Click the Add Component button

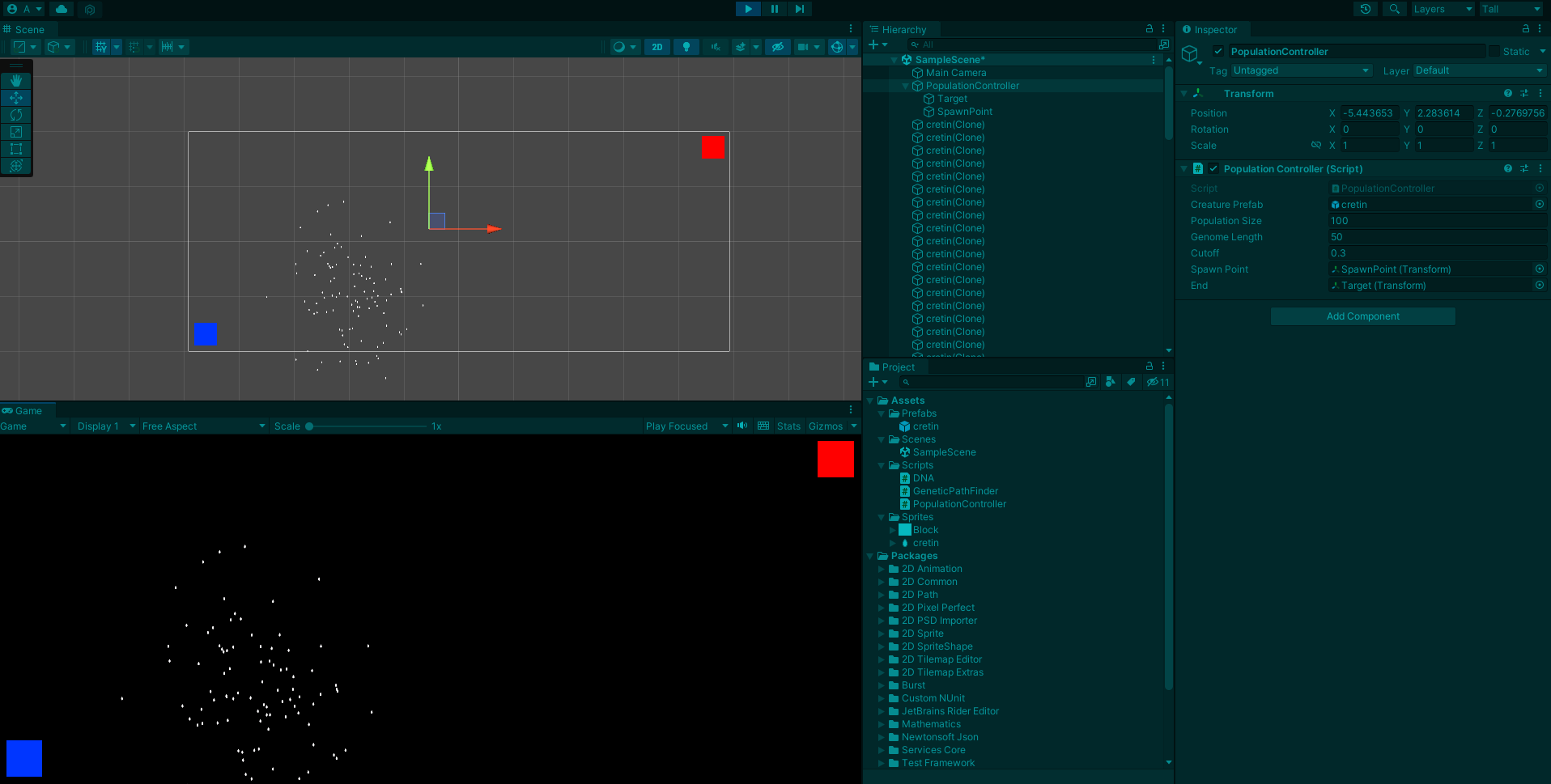click(1362, 316)
